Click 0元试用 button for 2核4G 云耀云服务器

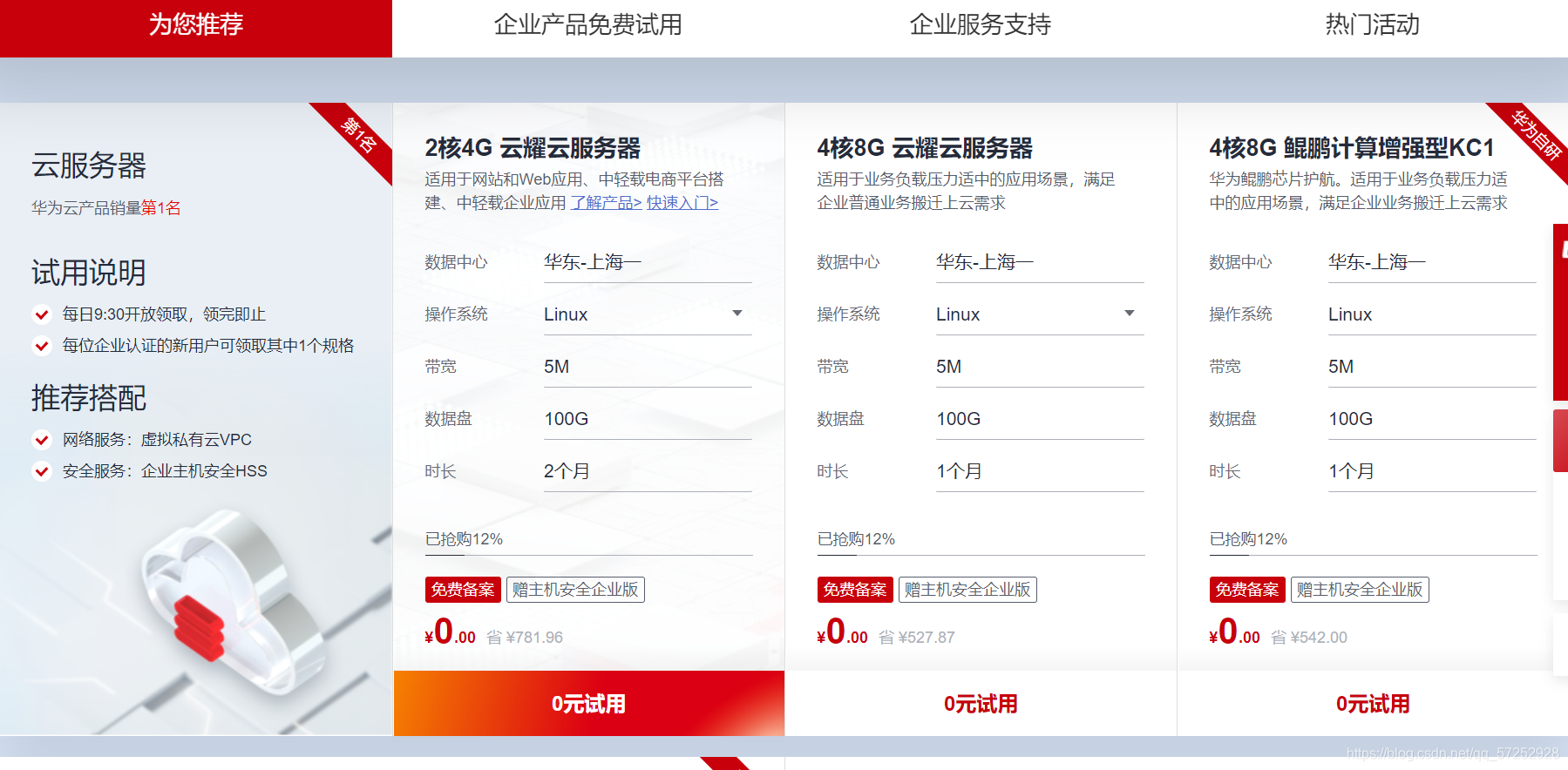589,704
